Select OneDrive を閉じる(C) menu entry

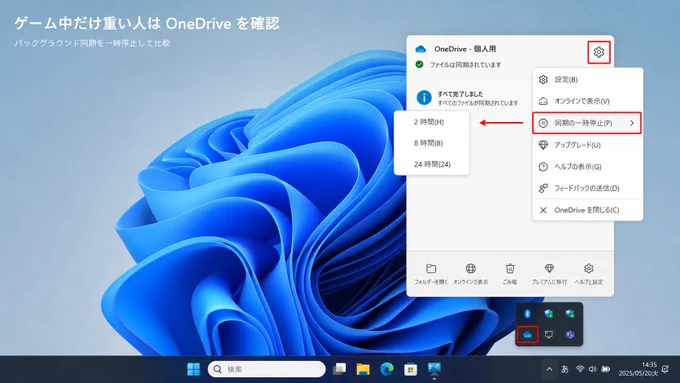click(x=588, y=210)
